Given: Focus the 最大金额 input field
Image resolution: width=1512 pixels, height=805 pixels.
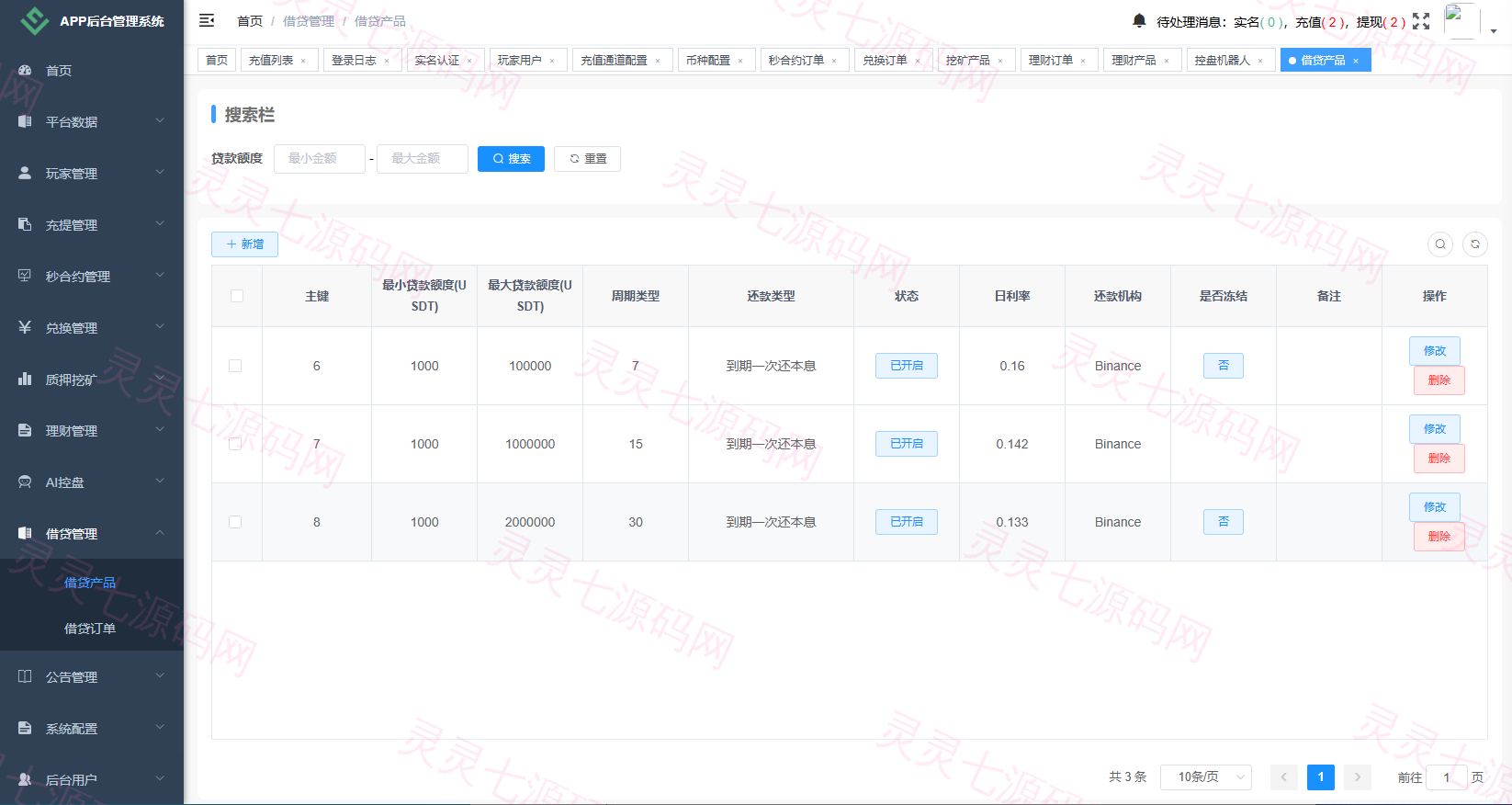Looking at the screenshot, I should pos(423,158).
